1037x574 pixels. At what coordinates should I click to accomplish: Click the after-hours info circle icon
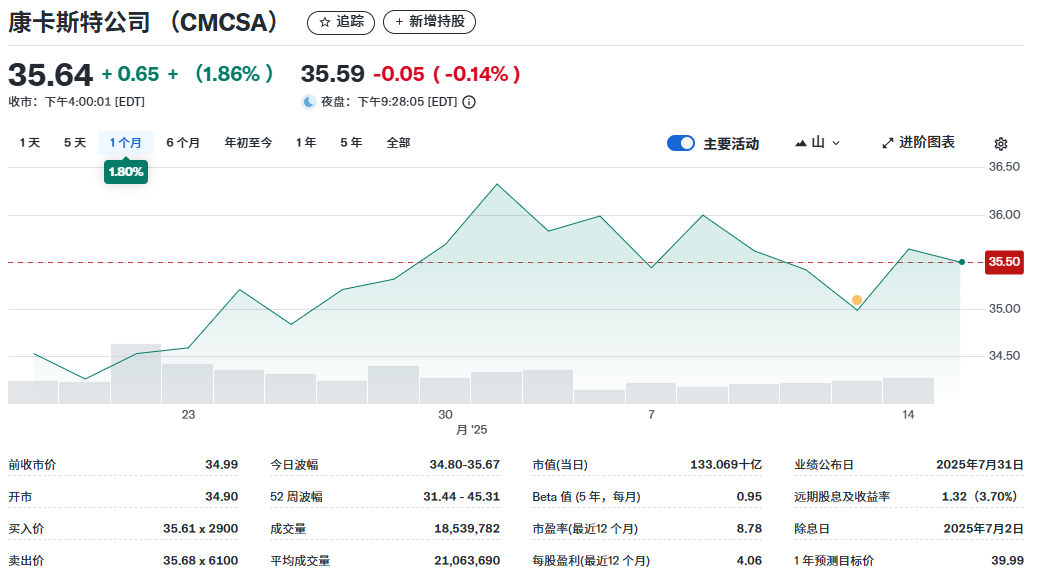tap(469, 102)
